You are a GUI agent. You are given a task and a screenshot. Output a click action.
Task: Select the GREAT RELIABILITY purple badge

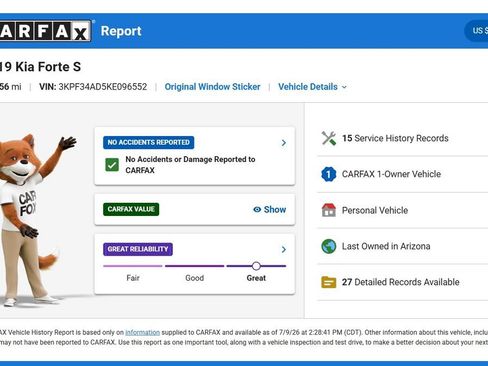(138, 249)
